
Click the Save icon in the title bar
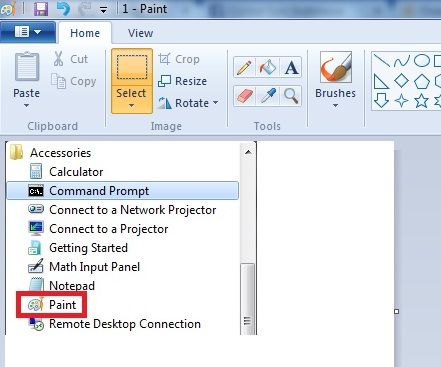click(41, 9)
